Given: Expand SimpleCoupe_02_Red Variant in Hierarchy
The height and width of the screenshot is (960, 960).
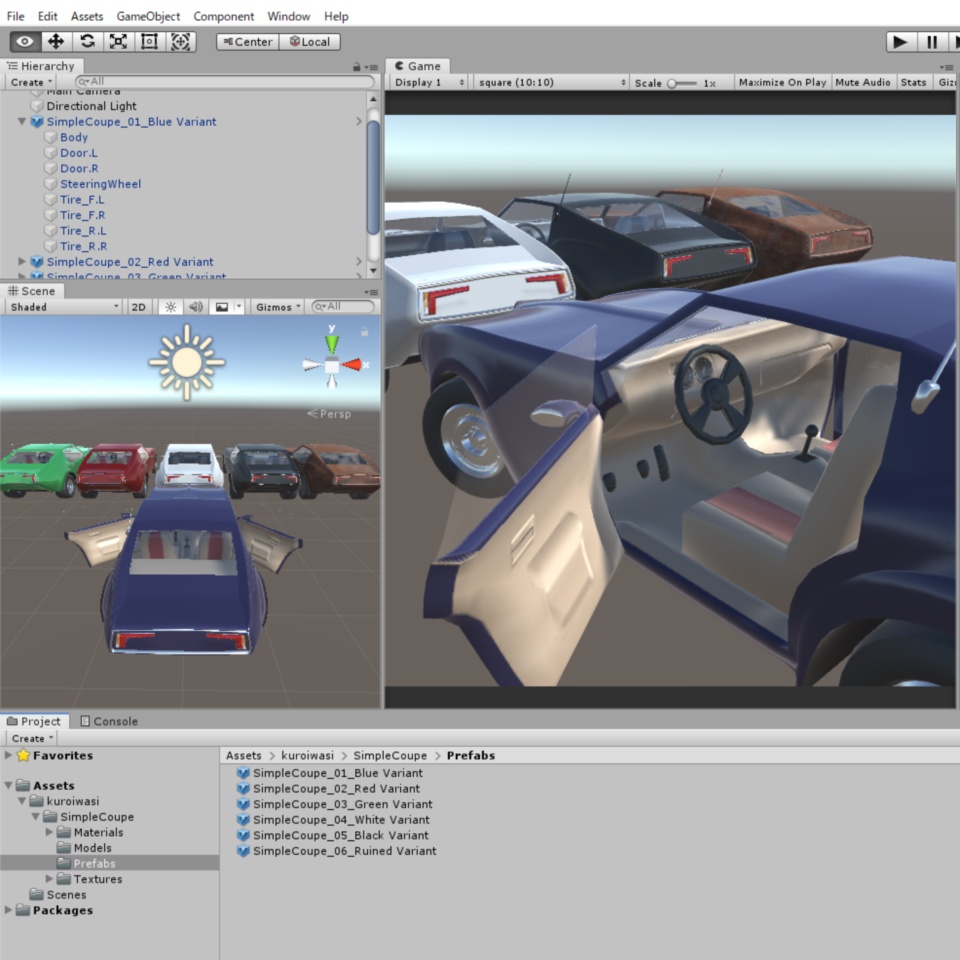Looking at the screenshot, I should [22, 261].
